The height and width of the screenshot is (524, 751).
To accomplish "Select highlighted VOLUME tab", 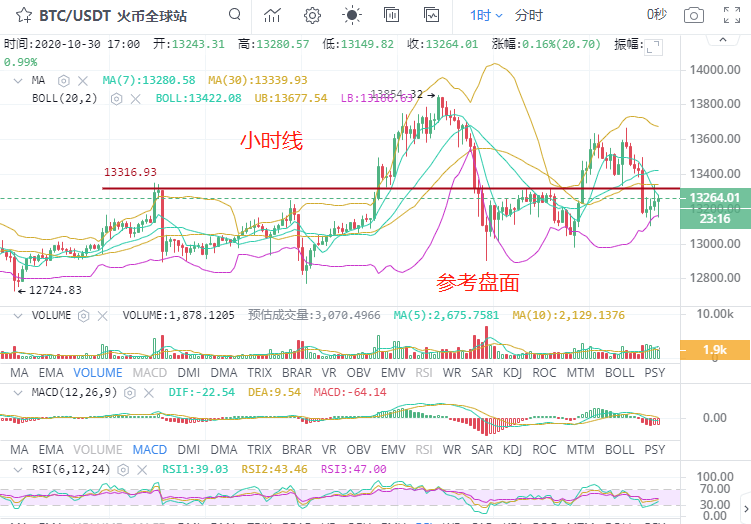I will (98, 373).
